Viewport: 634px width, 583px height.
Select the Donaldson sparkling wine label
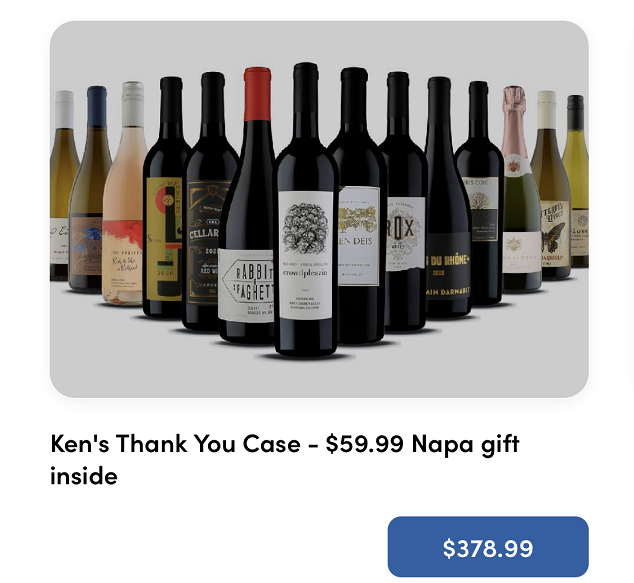pyautogui.click(x=522, y=253)
